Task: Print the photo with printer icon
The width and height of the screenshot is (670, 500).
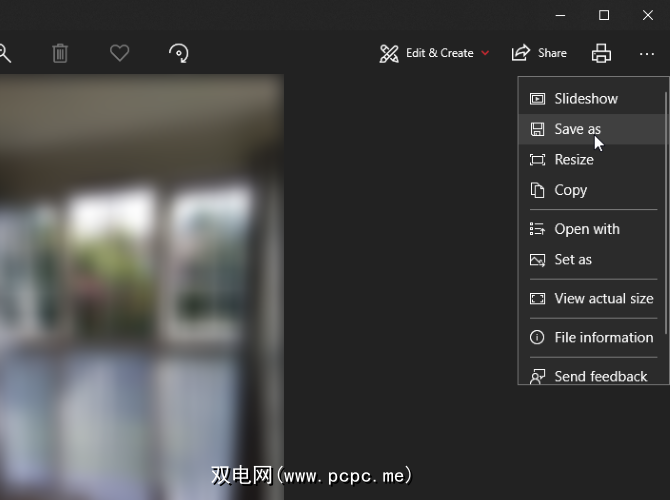Action: (601, 53)
